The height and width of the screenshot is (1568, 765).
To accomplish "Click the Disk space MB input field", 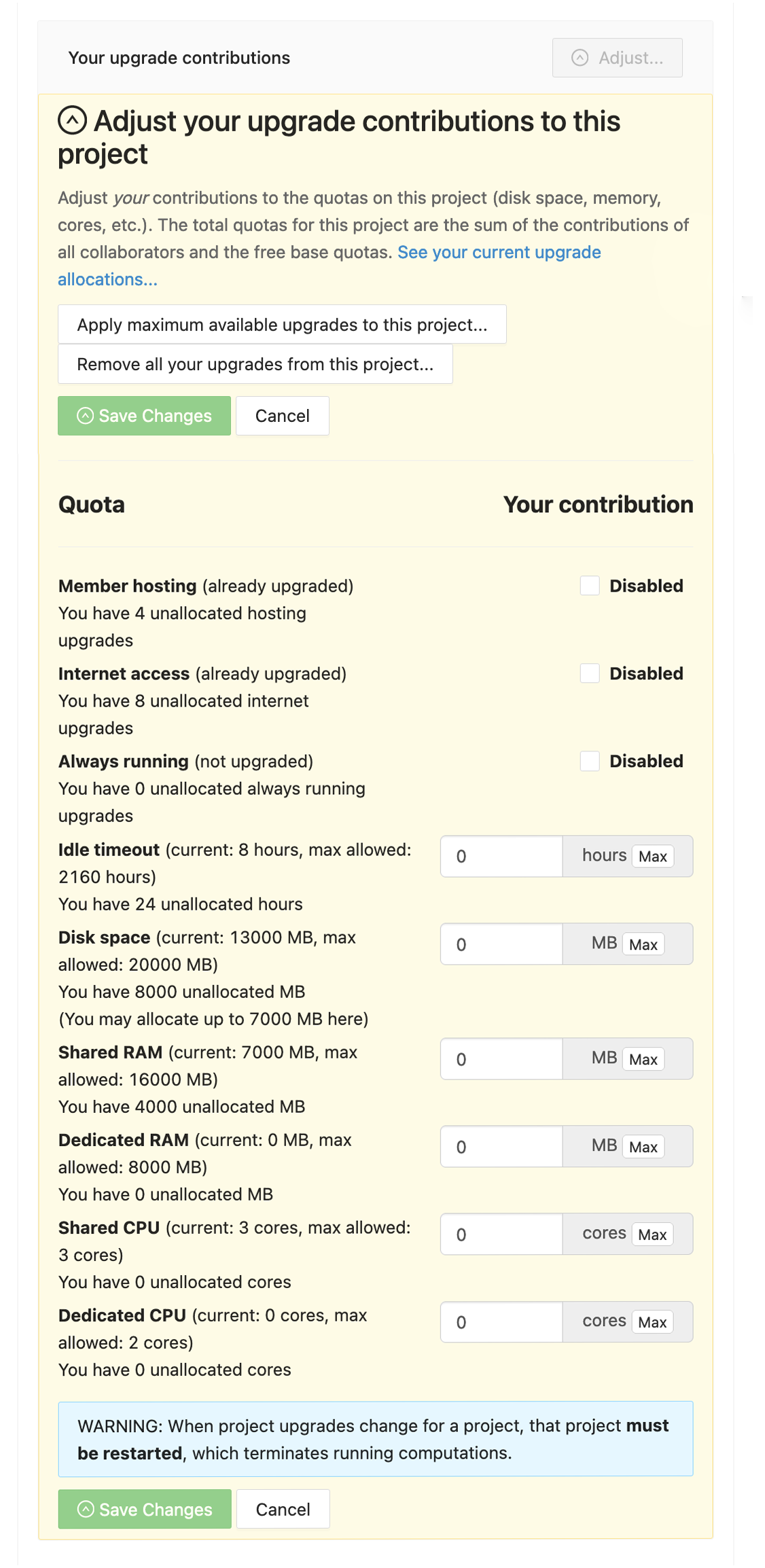I will [501, 944].
